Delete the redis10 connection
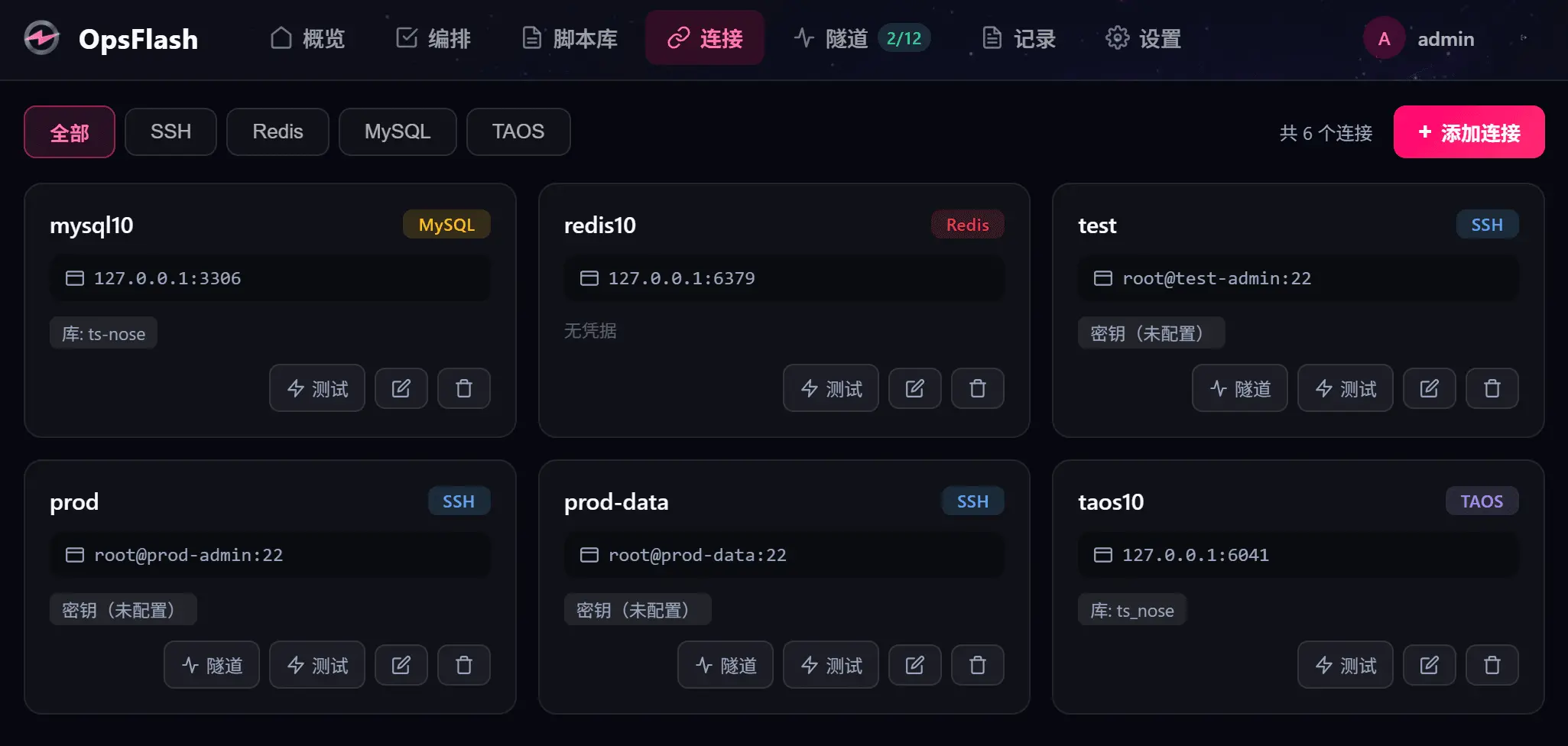Image resolution: width=1568 pixels, height=746 pixels. [x=977, y=388]
